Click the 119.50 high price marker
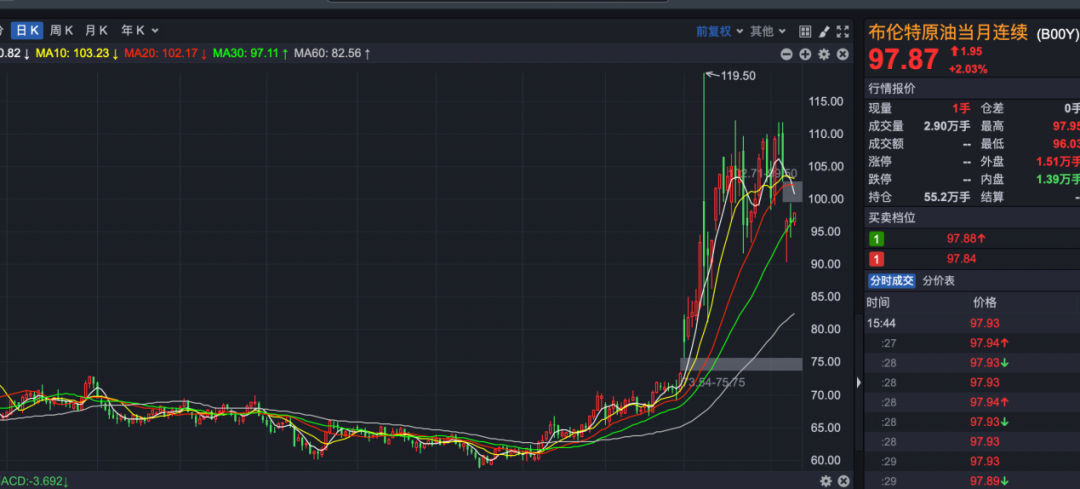 point(738,76)
